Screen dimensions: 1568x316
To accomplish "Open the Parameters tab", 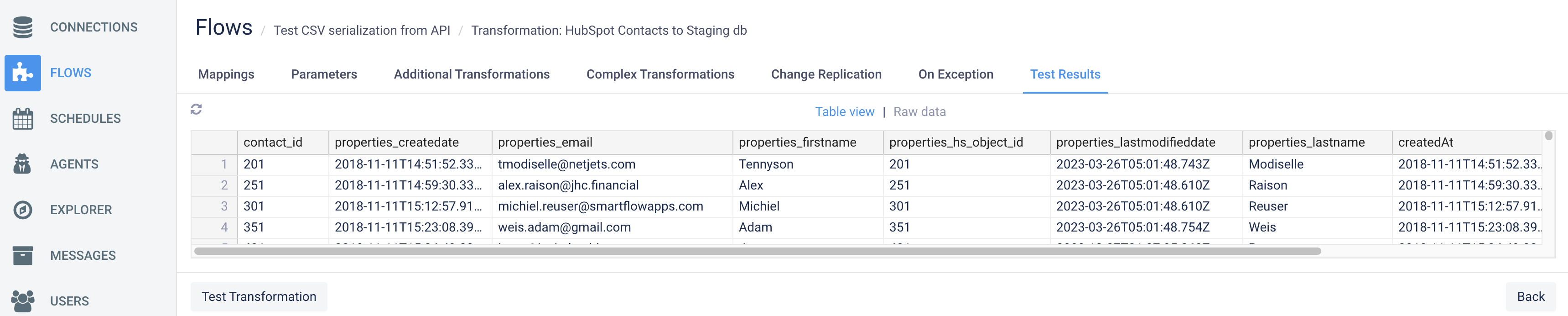I will tap(324, 74).
